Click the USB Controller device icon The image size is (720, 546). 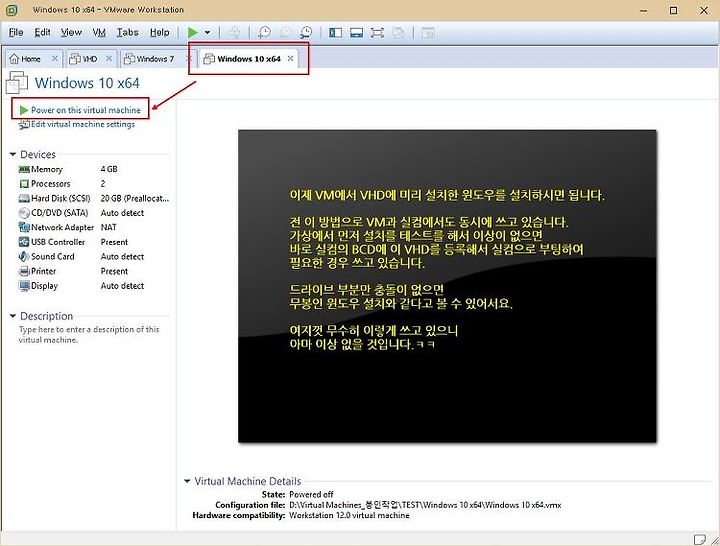24,242
